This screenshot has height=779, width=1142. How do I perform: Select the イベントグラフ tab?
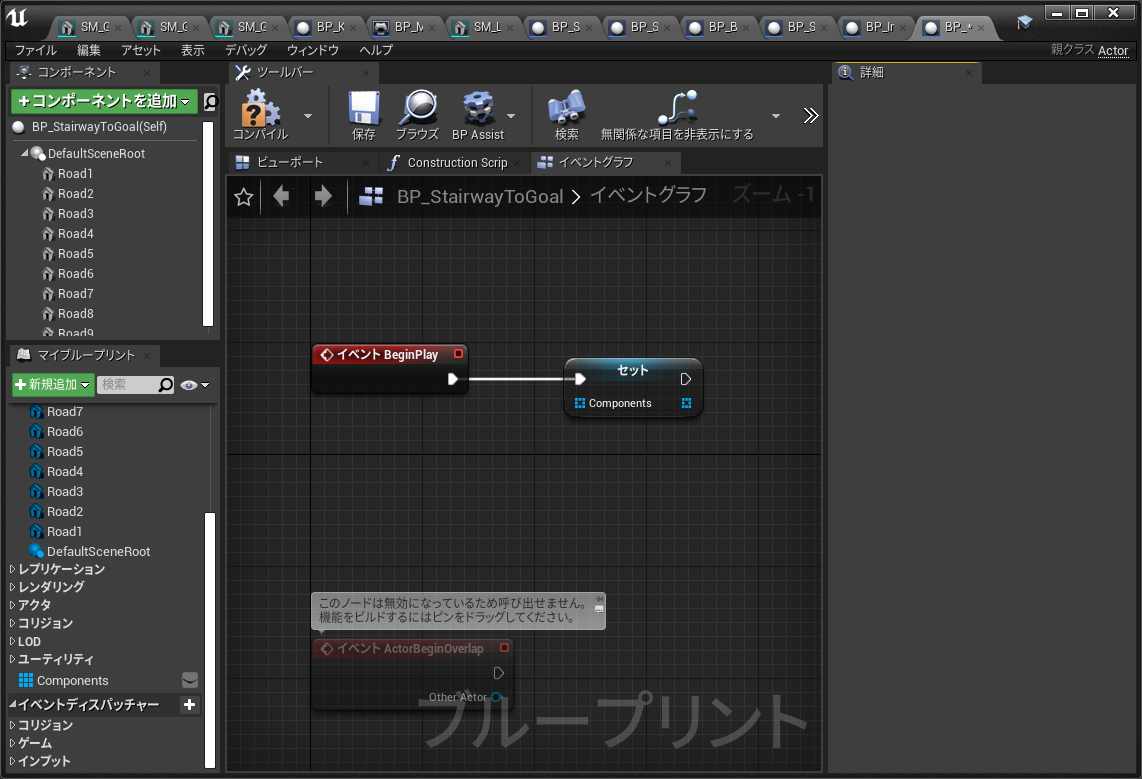coord(605,162)
